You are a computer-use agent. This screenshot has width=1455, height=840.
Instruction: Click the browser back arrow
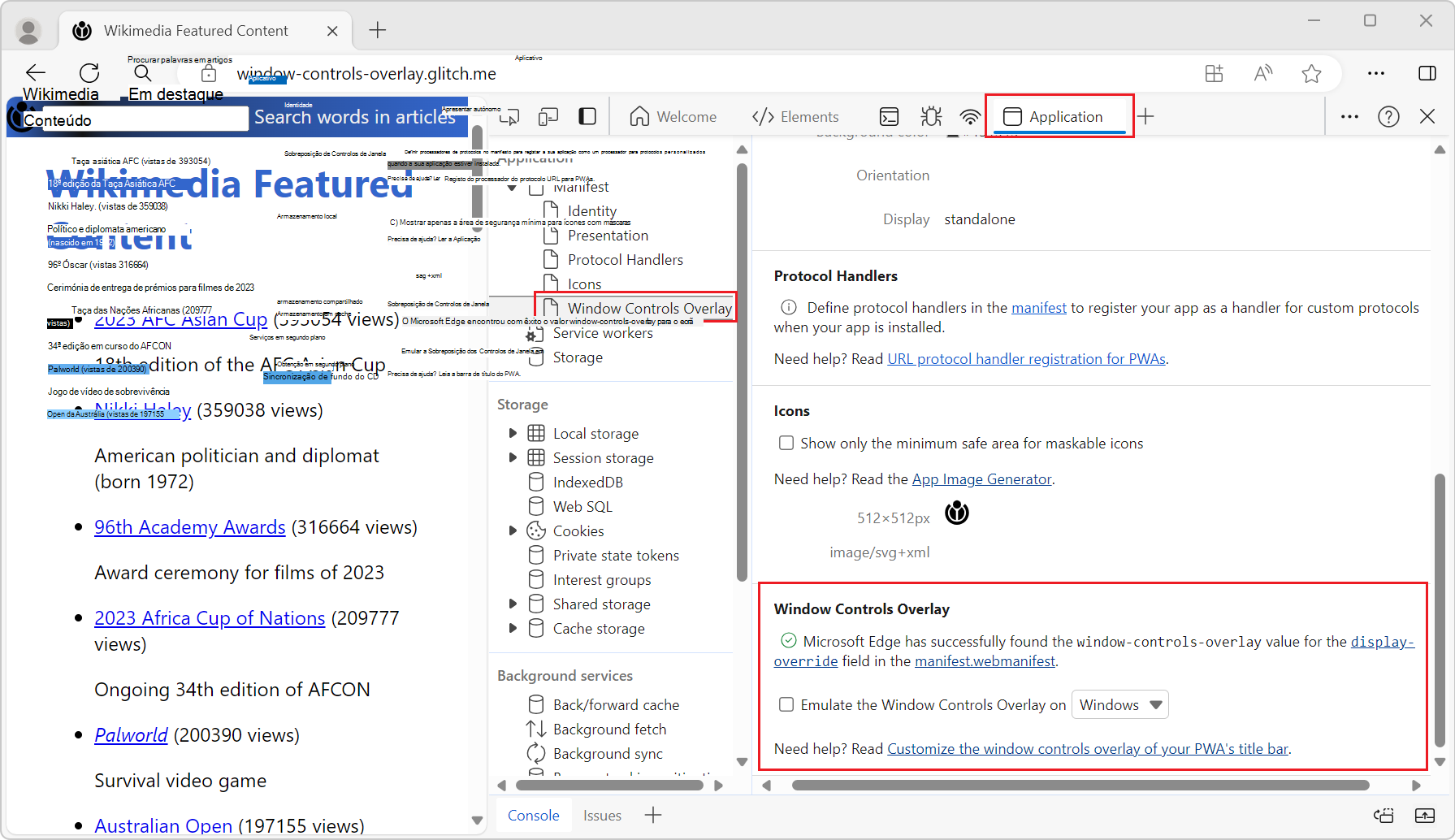pos(36,72)
